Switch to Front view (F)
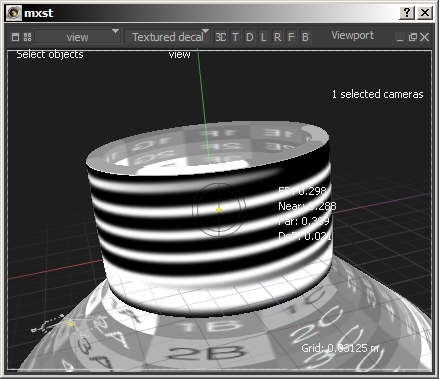439x379 pixels. (291, 37)
